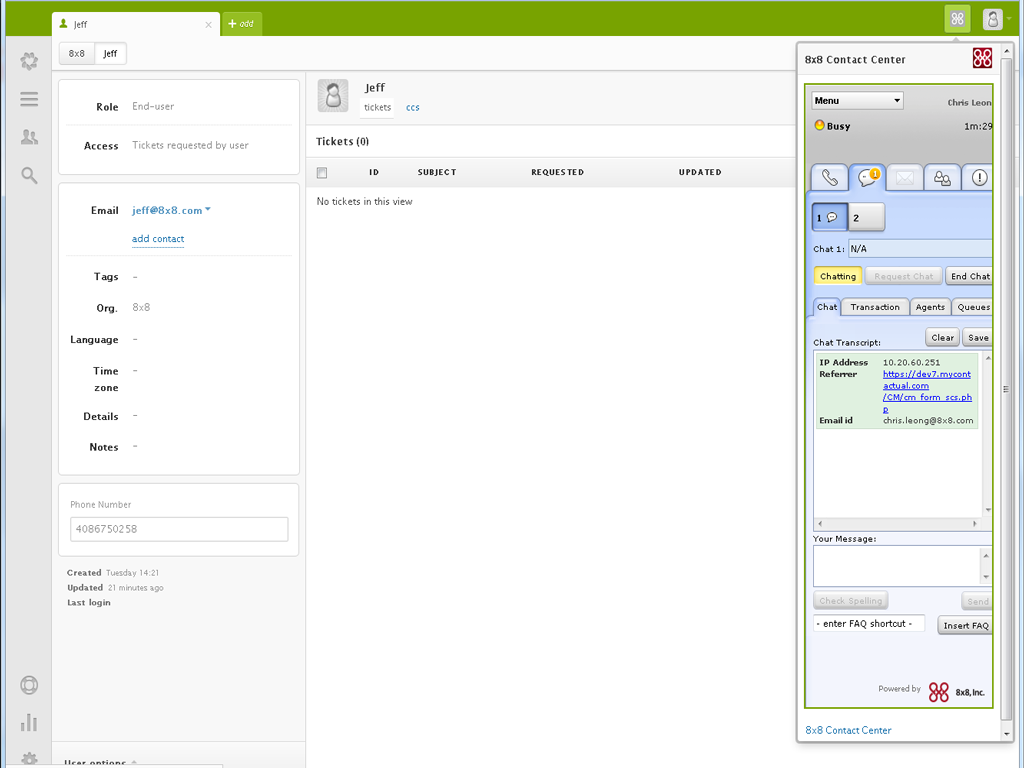
Task: Open the agents group icon tab
Action: click(940, 178)
